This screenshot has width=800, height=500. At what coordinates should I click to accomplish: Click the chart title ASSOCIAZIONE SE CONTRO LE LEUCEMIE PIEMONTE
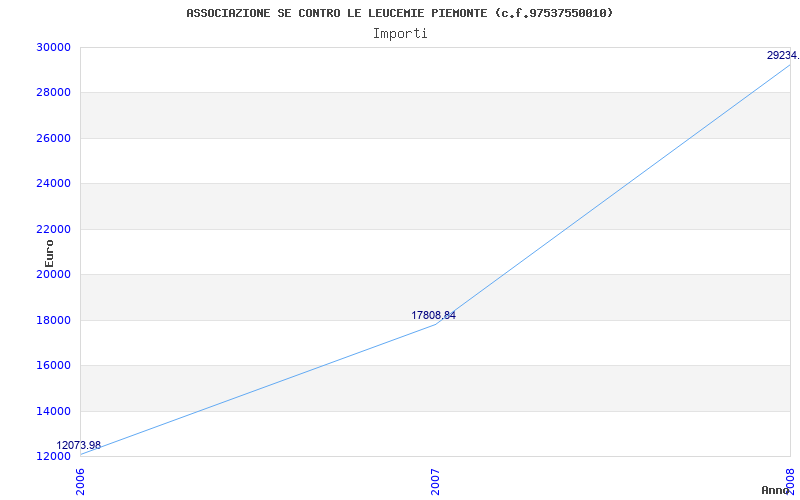click(399, 13)
